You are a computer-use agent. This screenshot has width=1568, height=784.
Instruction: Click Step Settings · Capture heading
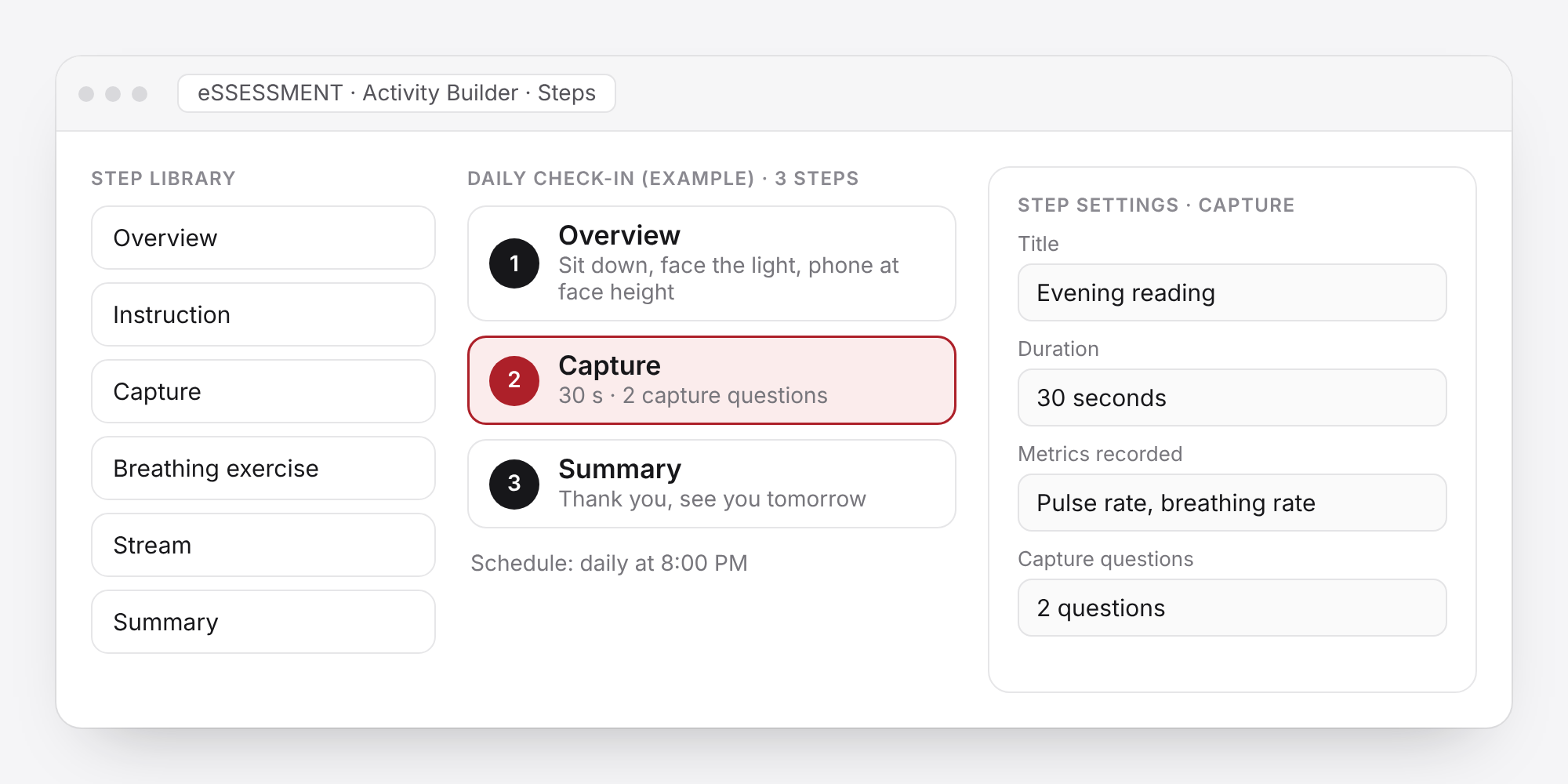tap(1156, 205)
